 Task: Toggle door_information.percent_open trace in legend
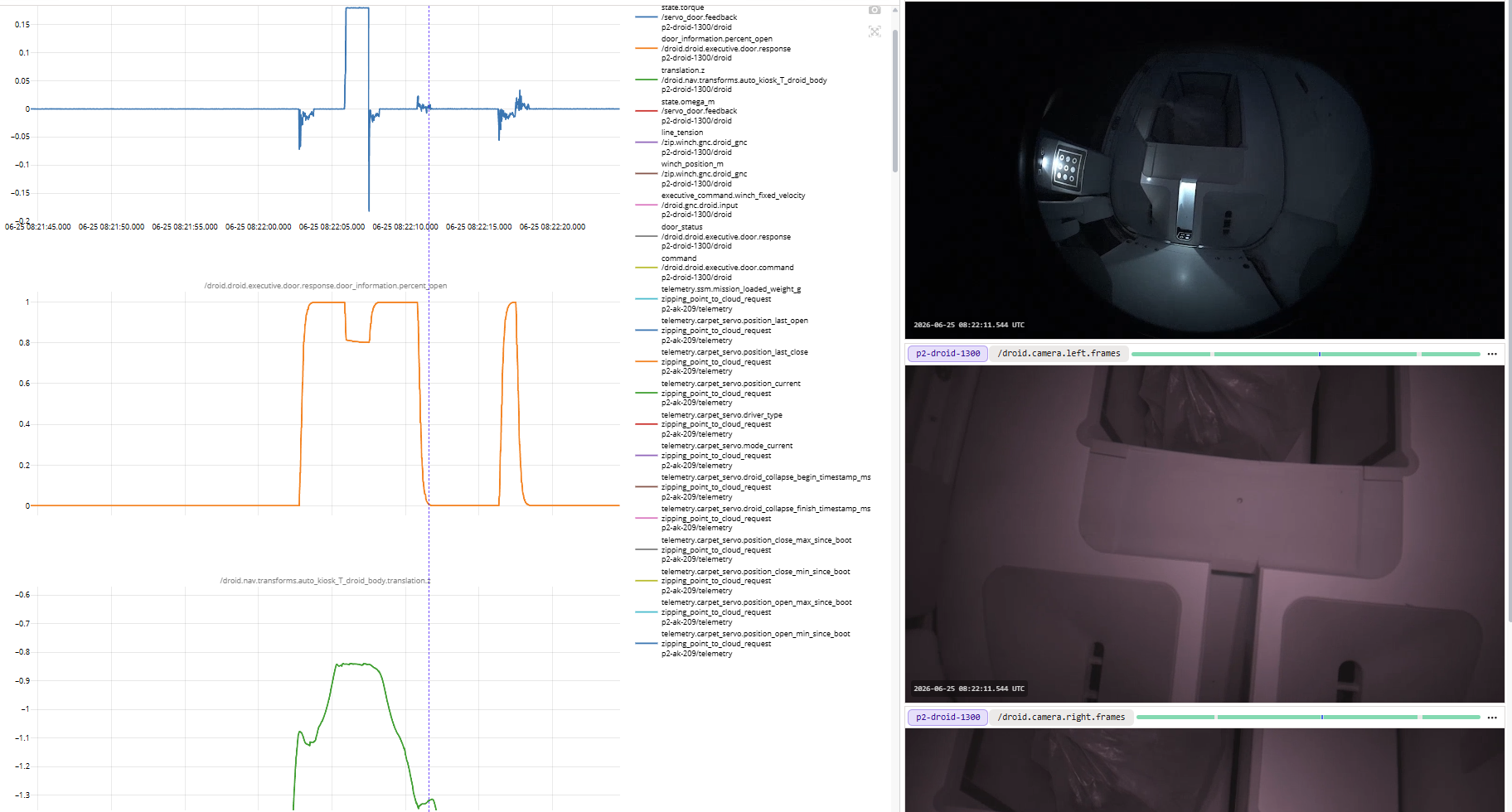[x=713, y=48]
